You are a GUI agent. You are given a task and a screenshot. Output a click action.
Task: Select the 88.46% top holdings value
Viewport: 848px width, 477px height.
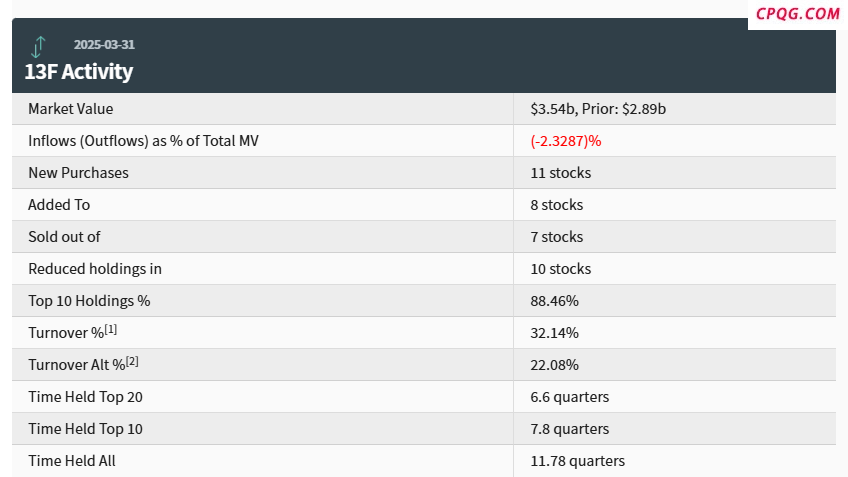coord(554,301)
